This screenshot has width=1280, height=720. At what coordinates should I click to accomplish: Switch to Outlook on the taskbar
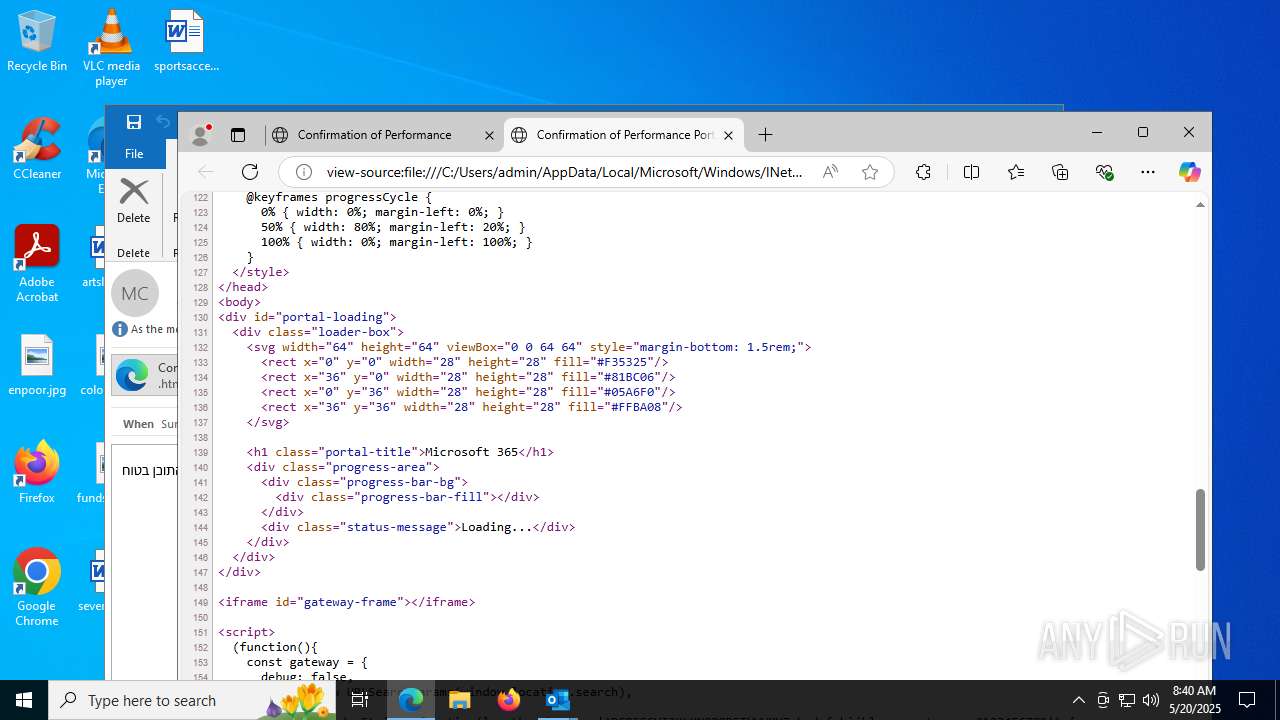coord(557,700)
